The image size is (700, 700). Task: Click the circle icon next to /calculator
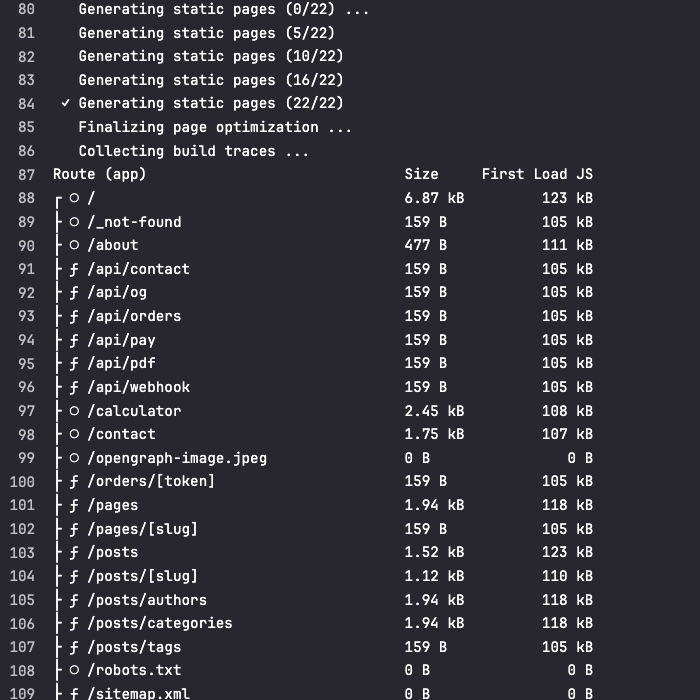click(x=74, y=411)
